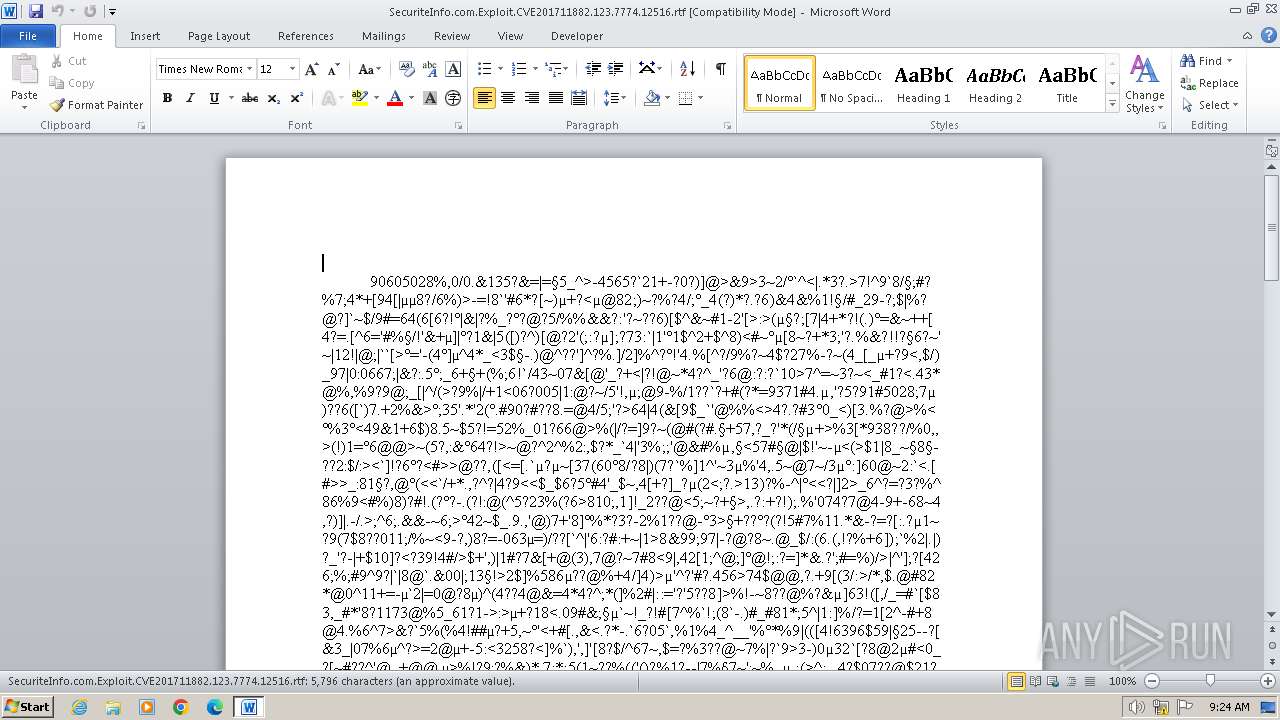
Task: Center align the text
Action: [508, 98]
